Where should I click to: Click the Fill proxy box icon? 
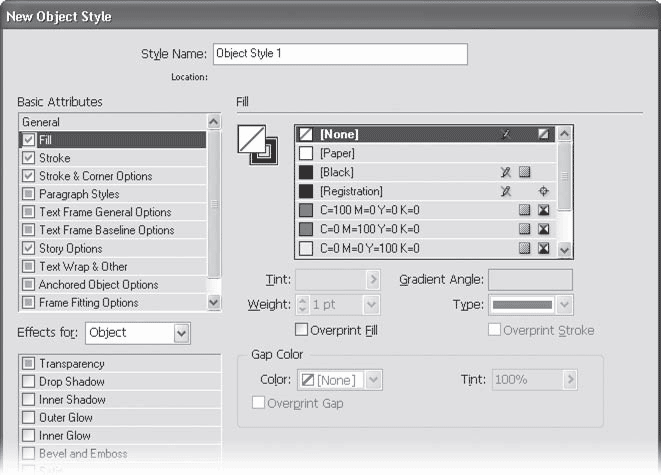tap(250, 139)
